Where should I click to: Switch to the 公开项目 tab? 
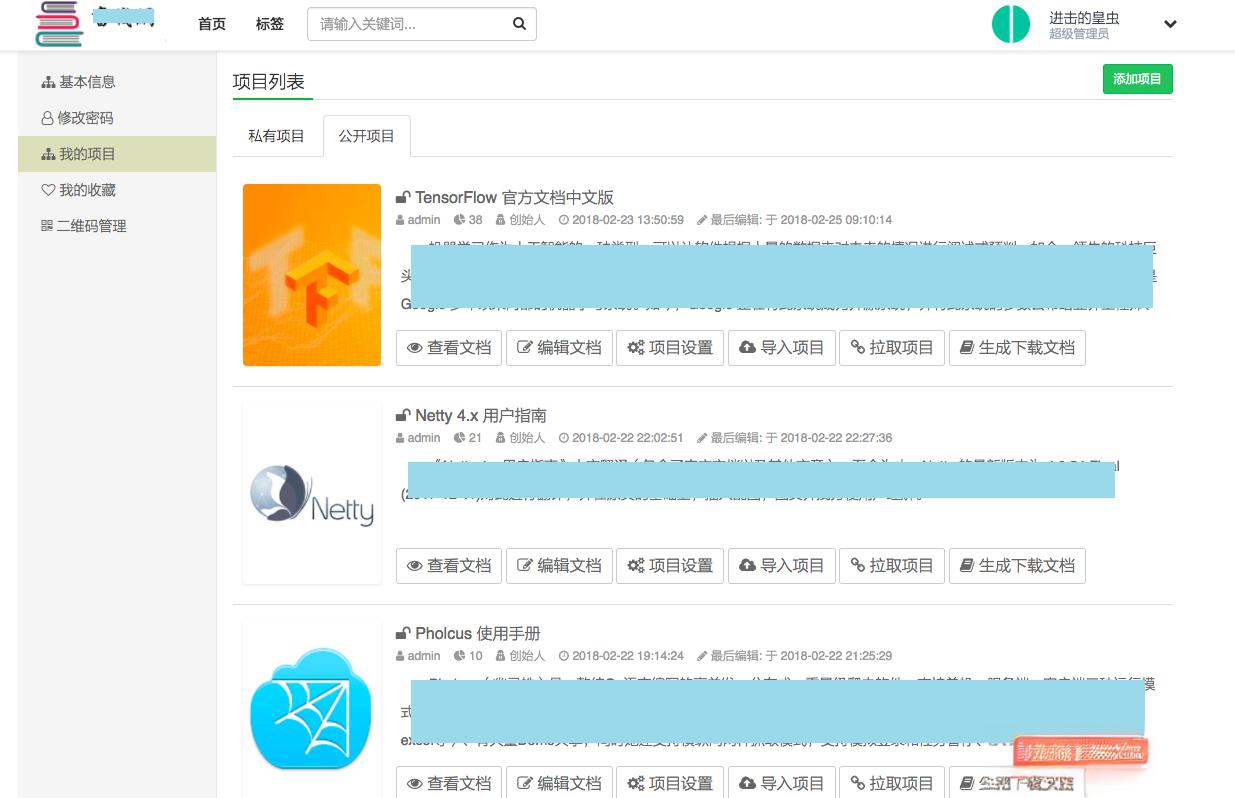367,136
